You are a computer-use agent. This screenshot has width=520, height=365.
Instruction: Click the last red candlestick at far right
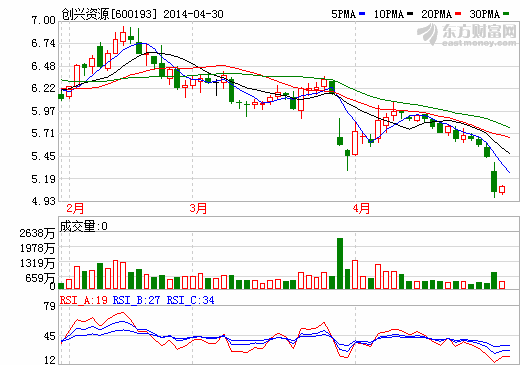pos(502,190)
